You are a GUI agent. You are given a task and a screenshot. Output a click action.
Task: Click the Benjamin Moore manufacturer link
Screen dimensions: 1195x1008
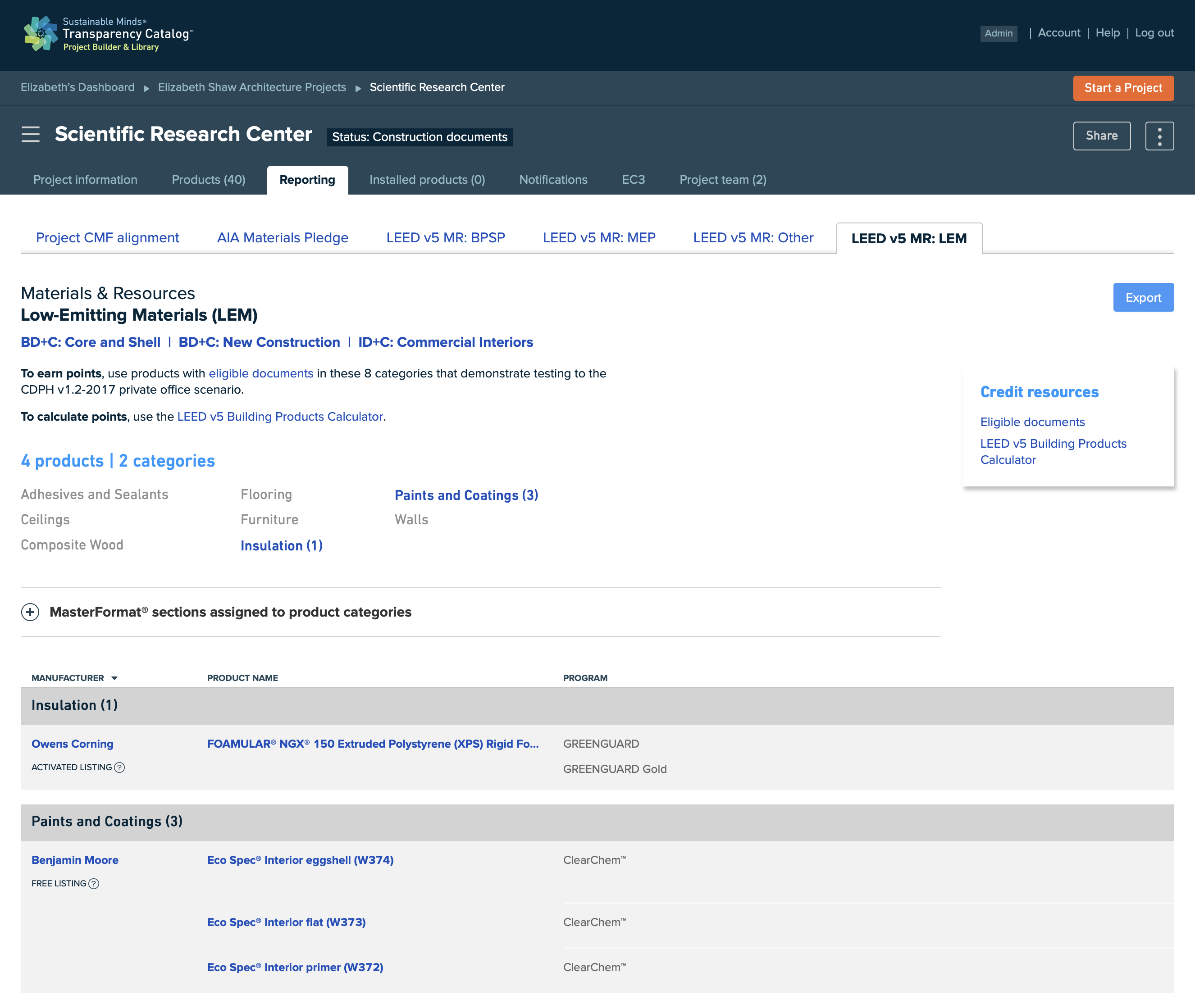click(75, 860)
